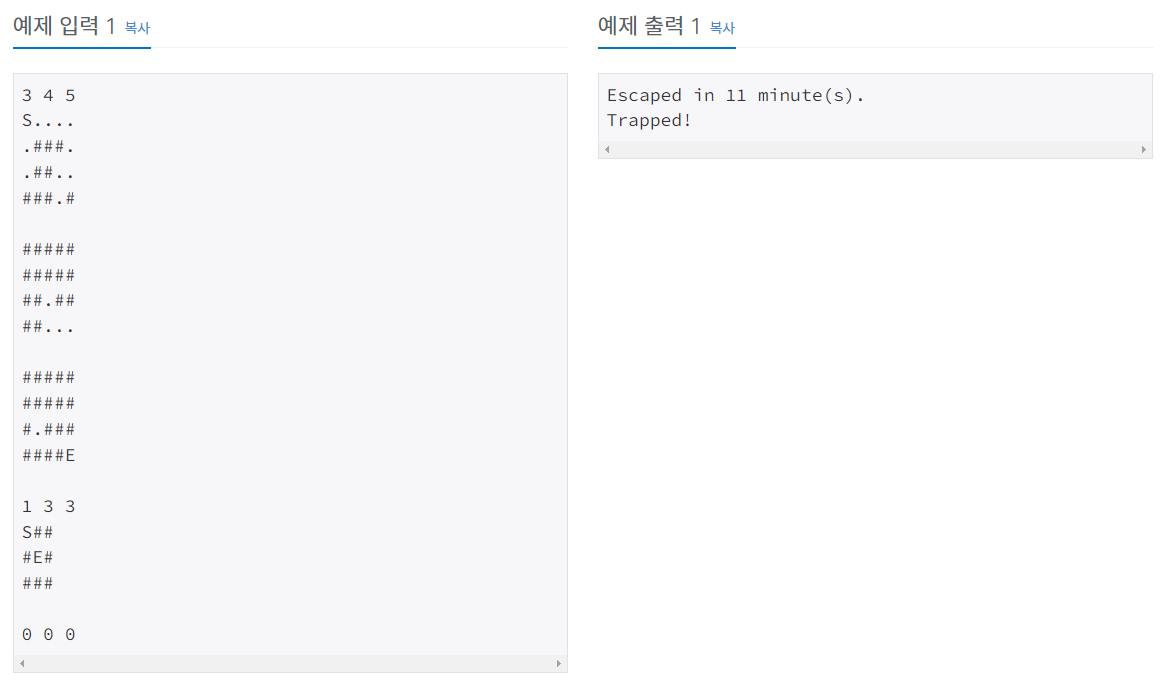1163x691 pixels.
Task: Click the "Trapped!" output line
Action: pos(649,121)
